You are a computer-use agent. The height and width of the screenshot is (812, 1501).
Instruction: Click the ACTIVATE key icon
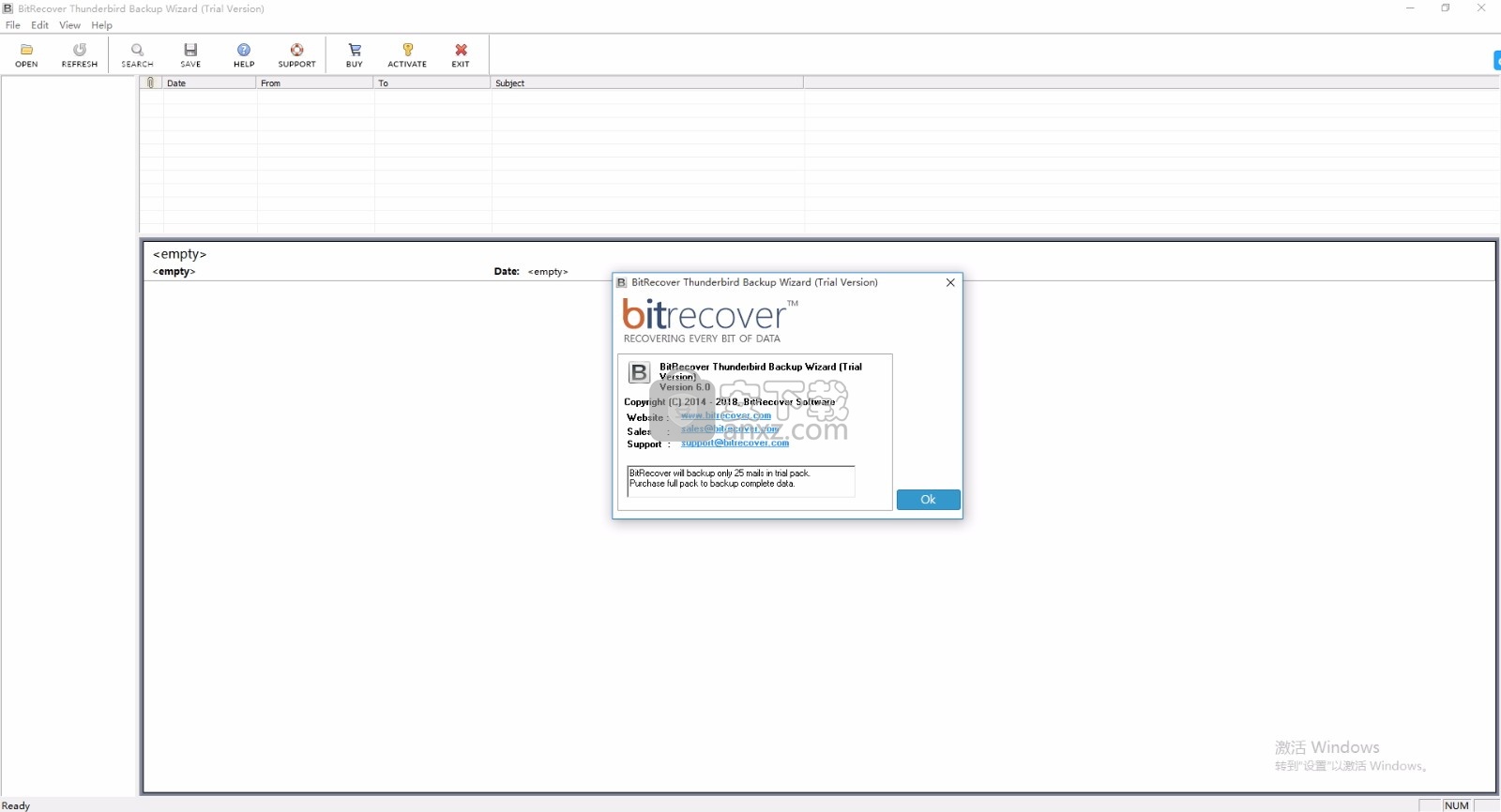(x=407, y=54)
